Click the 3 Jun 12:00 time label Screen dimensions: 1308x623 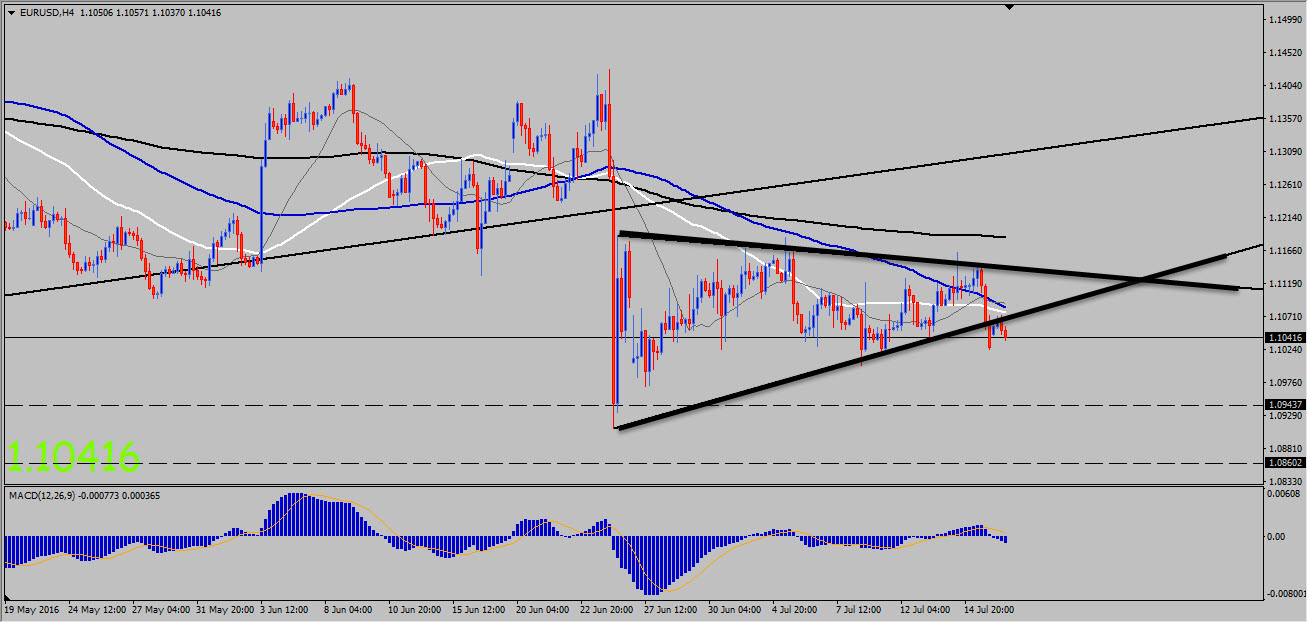[286, 609]
